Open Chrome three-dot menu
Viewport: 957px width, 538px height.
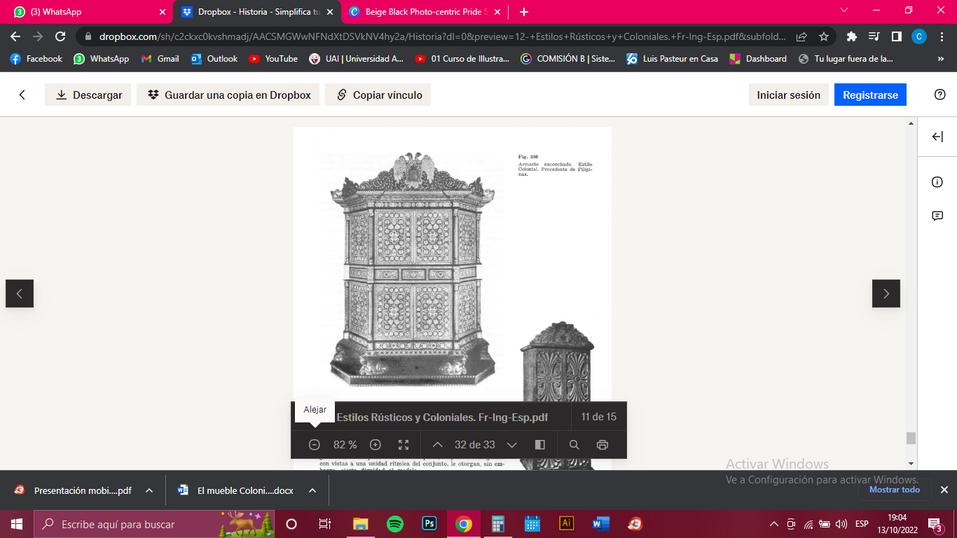(942, 37)
